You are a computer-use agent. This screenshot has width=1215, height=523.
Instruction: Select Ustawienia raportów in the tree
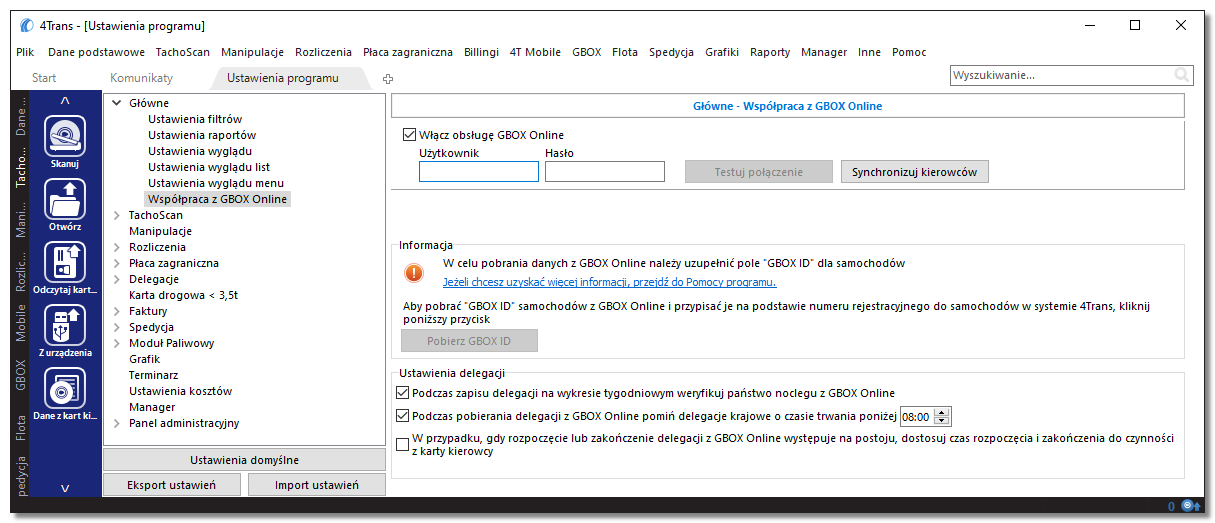[202, 135]
